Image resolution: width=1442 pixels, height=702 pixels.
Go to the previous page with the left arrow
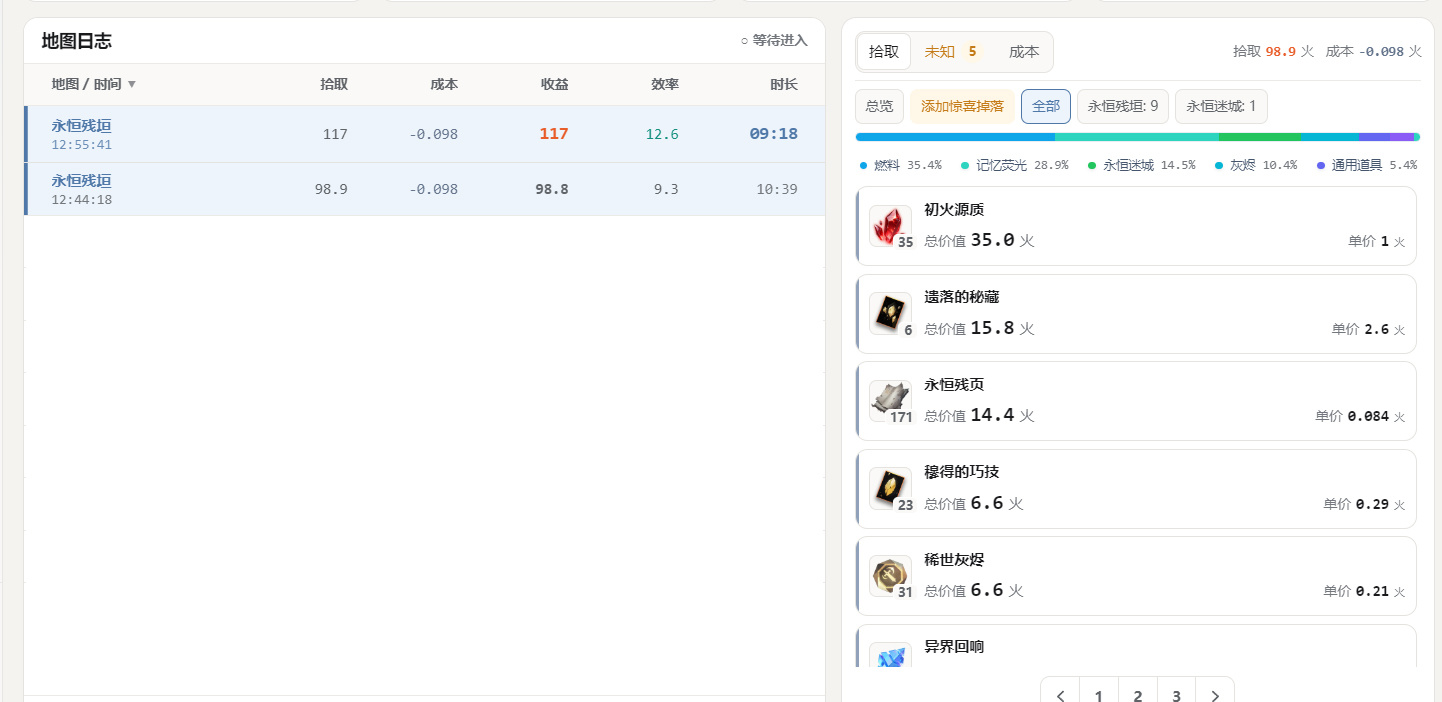[1060, 696]
